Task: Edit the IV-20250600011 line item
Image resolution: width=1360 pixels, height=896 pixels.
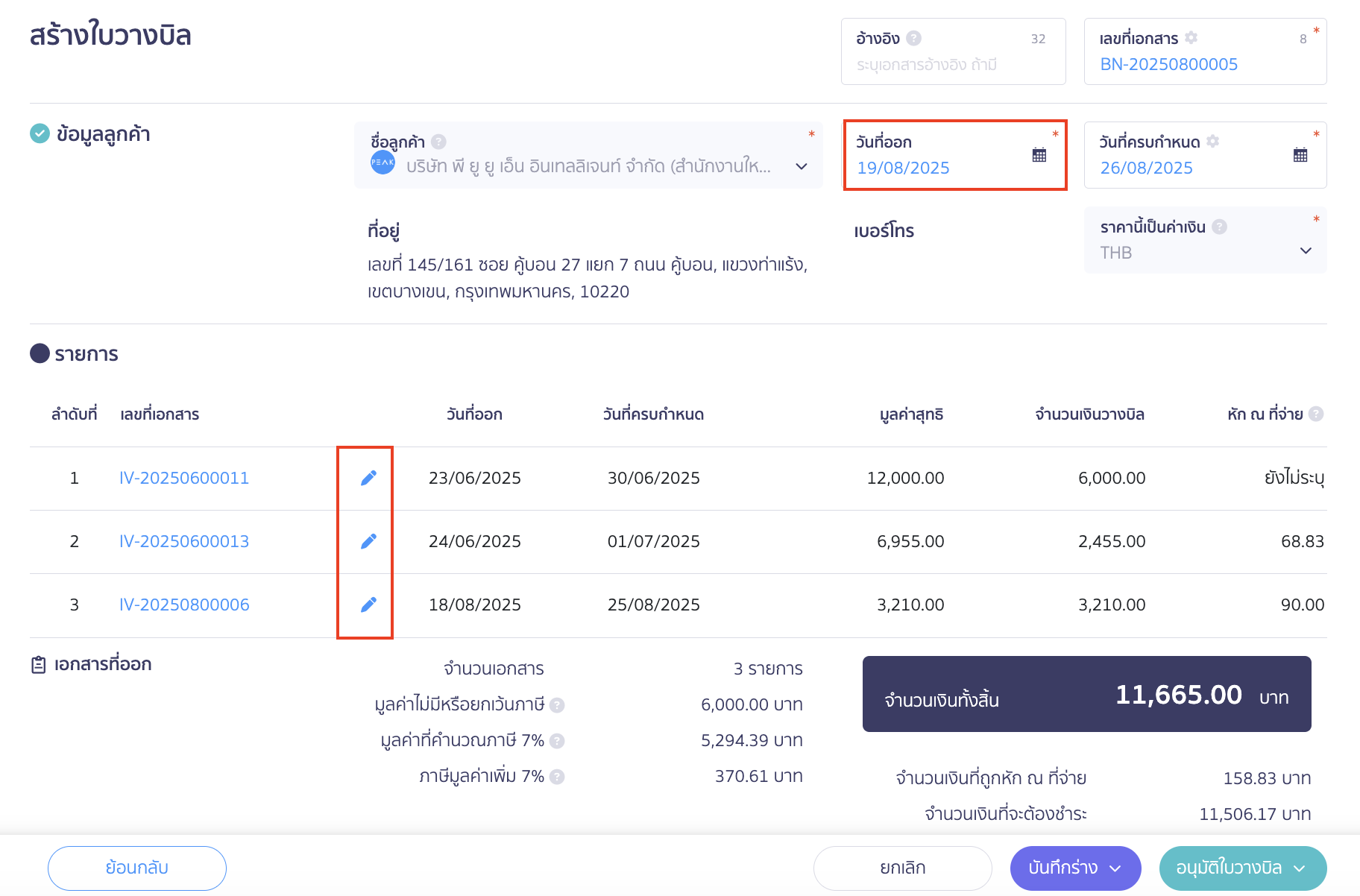Action: click(368, 478)
